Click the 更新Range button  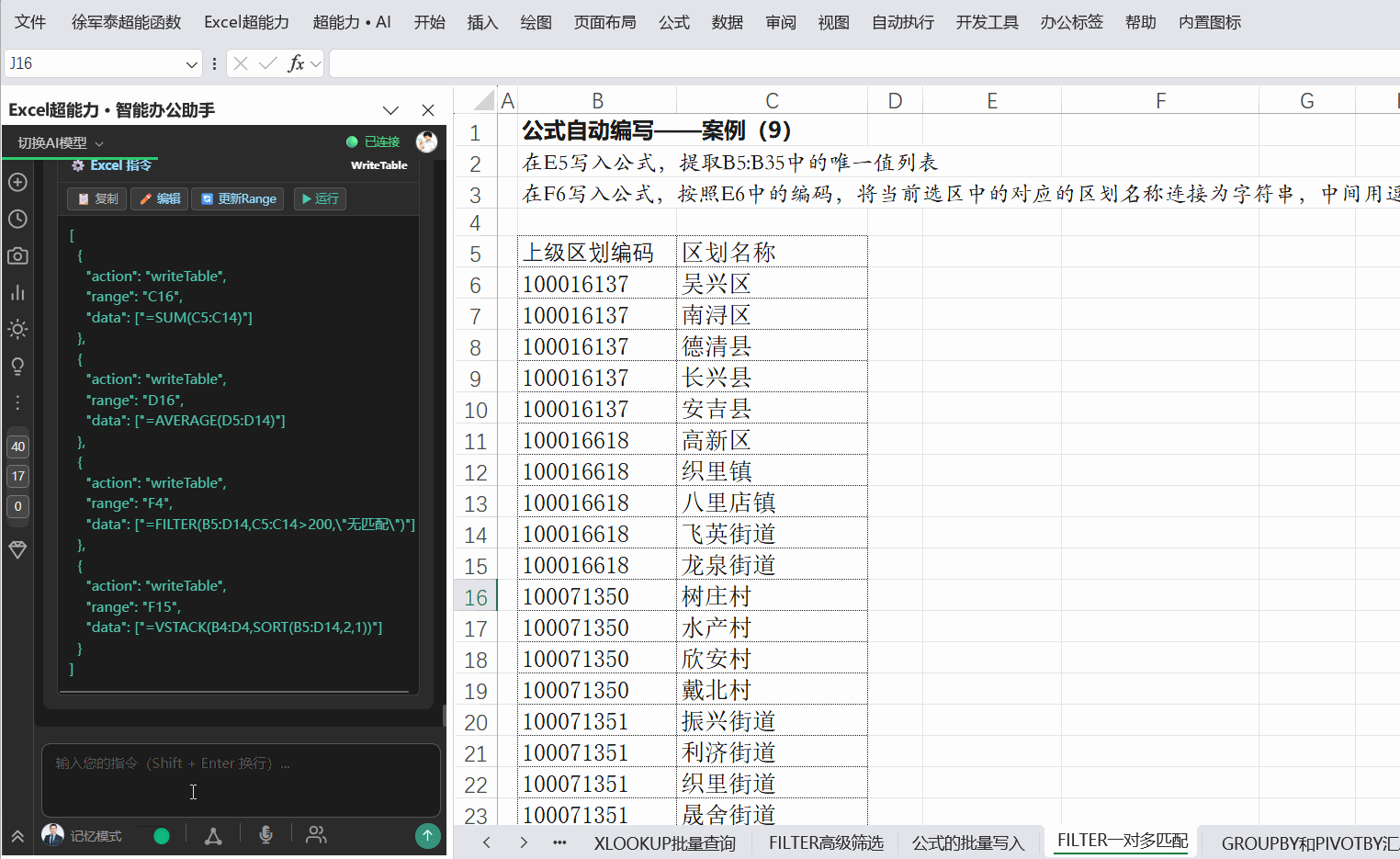point(239,198)
